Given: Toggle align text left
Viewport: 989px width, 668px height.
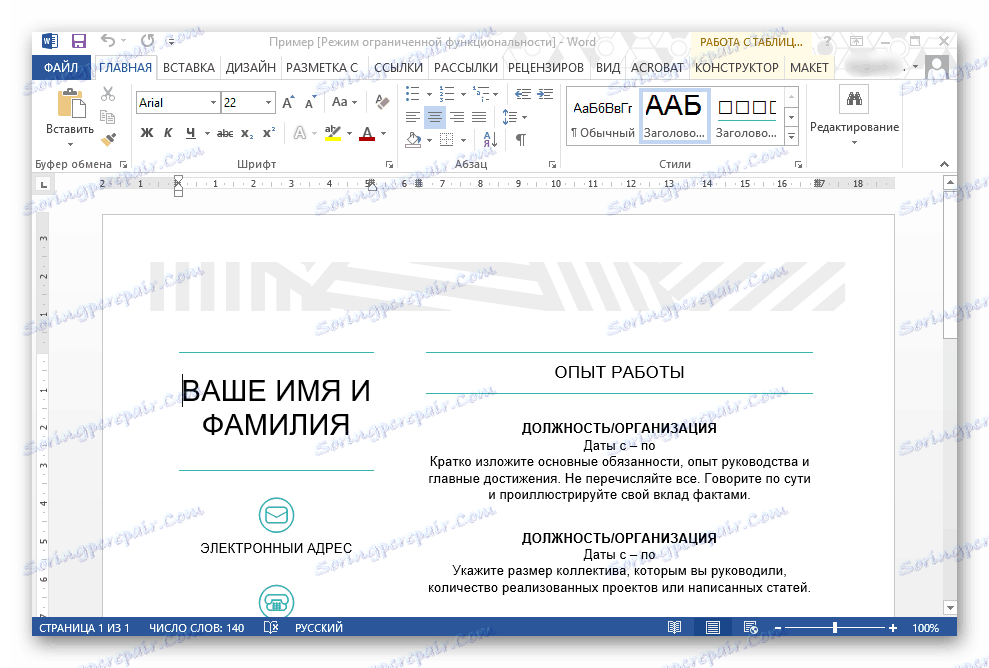Looking at the screenshot, I should [413, 117].
